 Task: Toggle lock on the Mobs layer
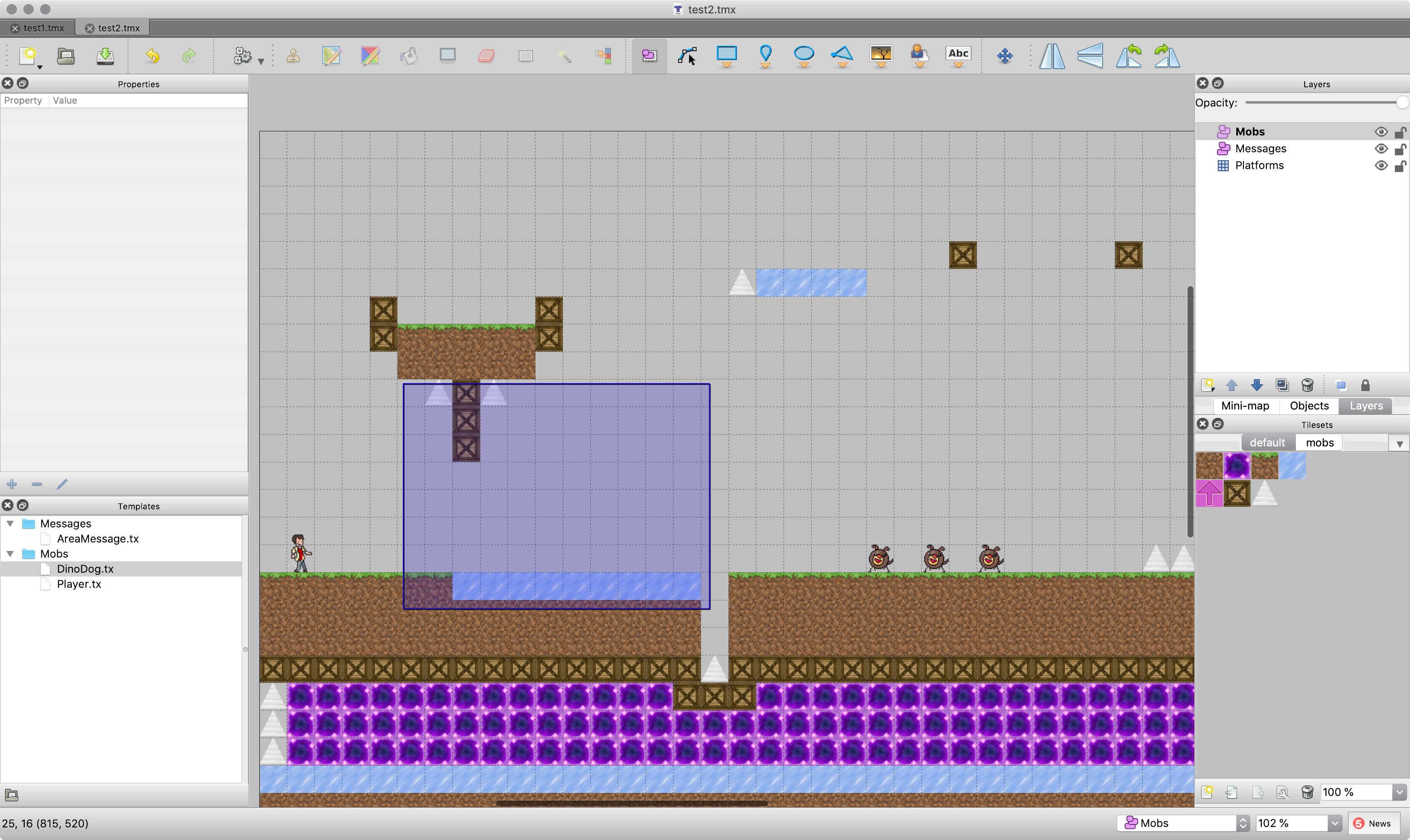click(x=1400, y=132)
